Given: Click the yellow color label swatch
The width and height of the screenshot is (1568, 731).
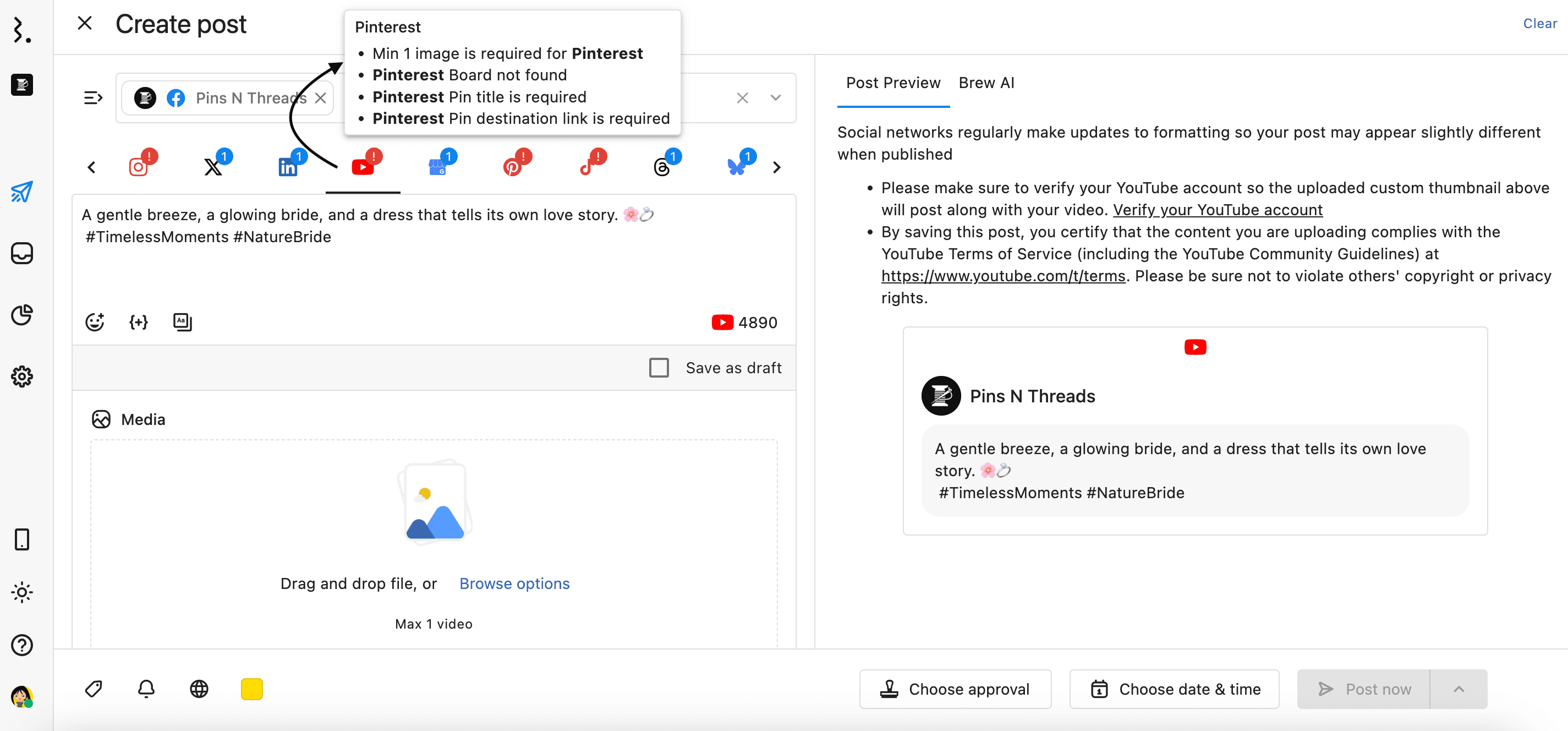Looking at the screenshot, I should [x=251, y=689].
